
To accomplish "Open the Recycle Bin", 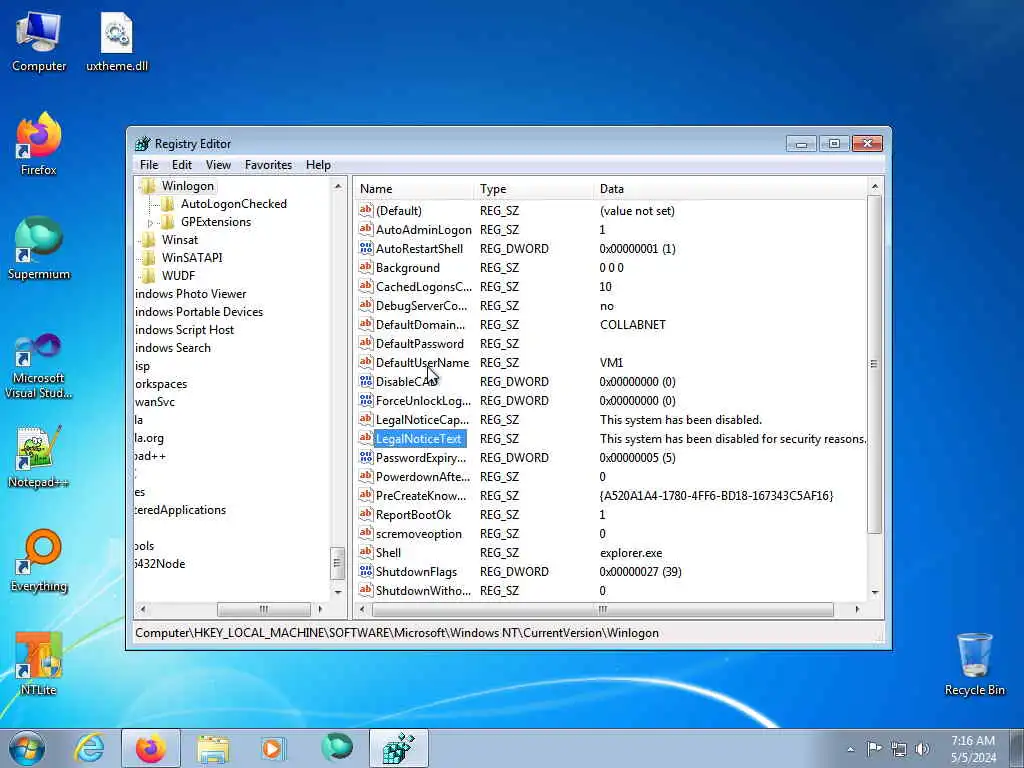I will click(x=974, y=664).
